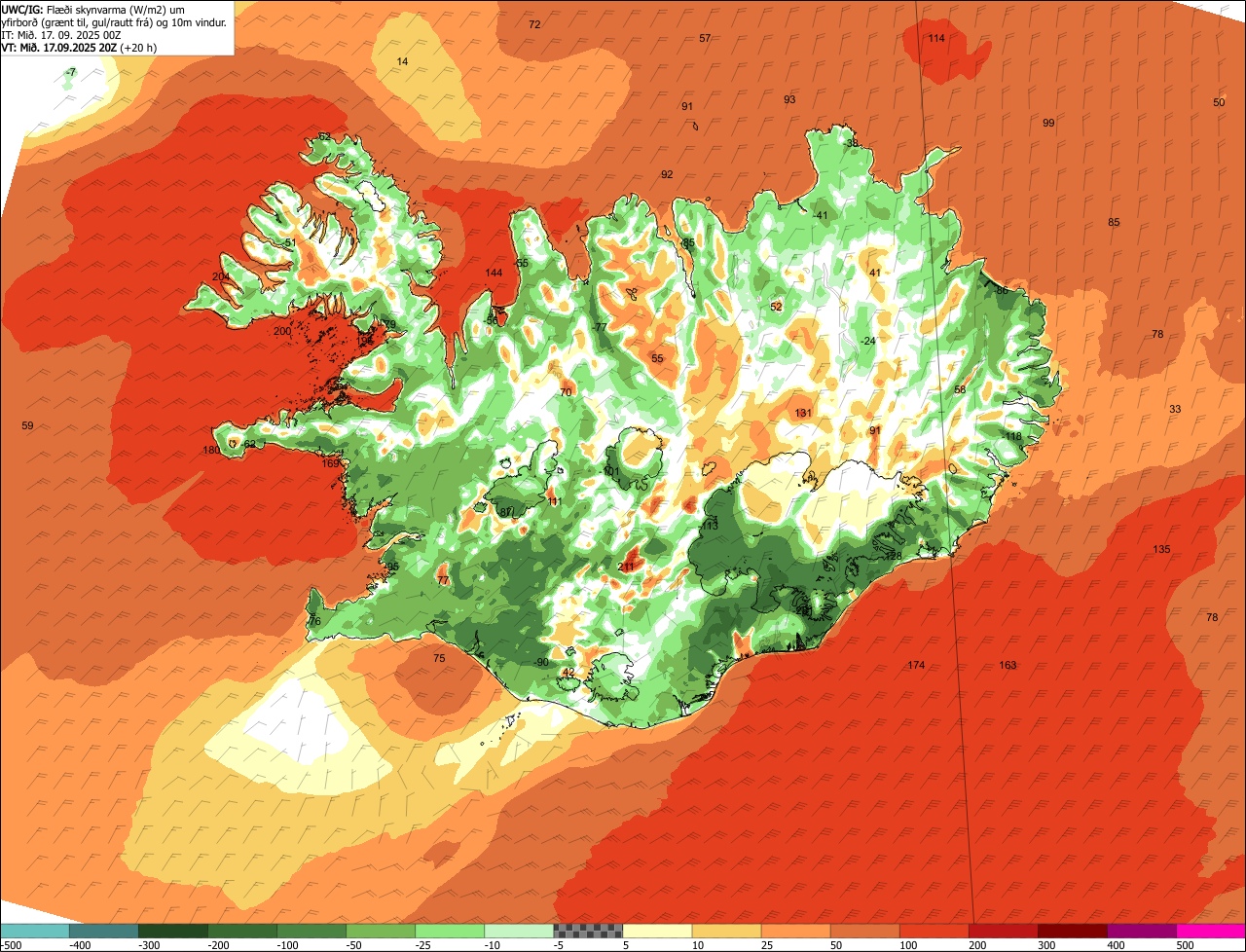Click the checkered legend swatch between -5 and 5
The width and height of the screenshot is (1246, 952).
click(x=588, y=931)
